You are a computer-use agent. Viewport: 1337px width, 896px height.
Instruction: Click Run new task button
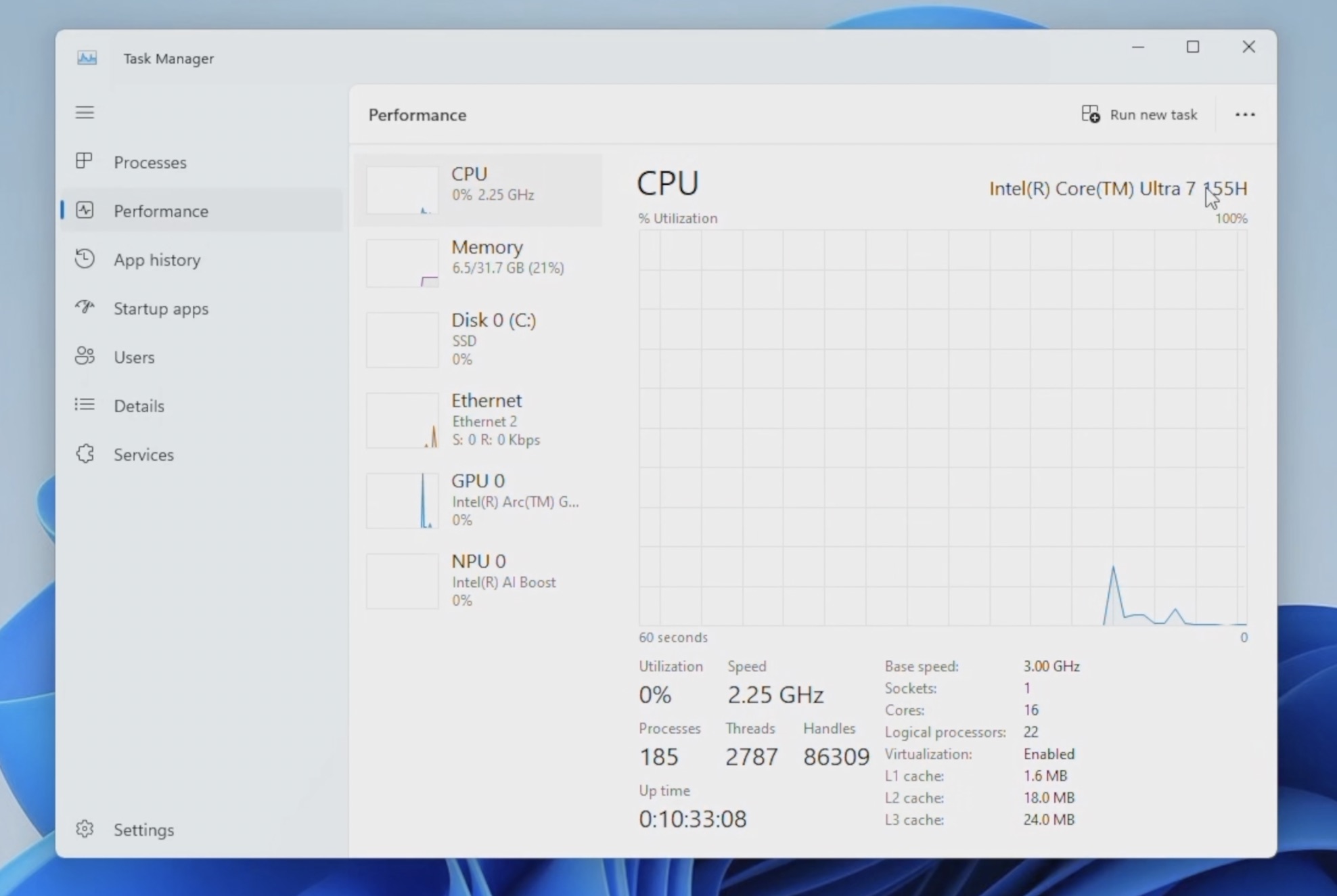click(x=1139, y=114)
